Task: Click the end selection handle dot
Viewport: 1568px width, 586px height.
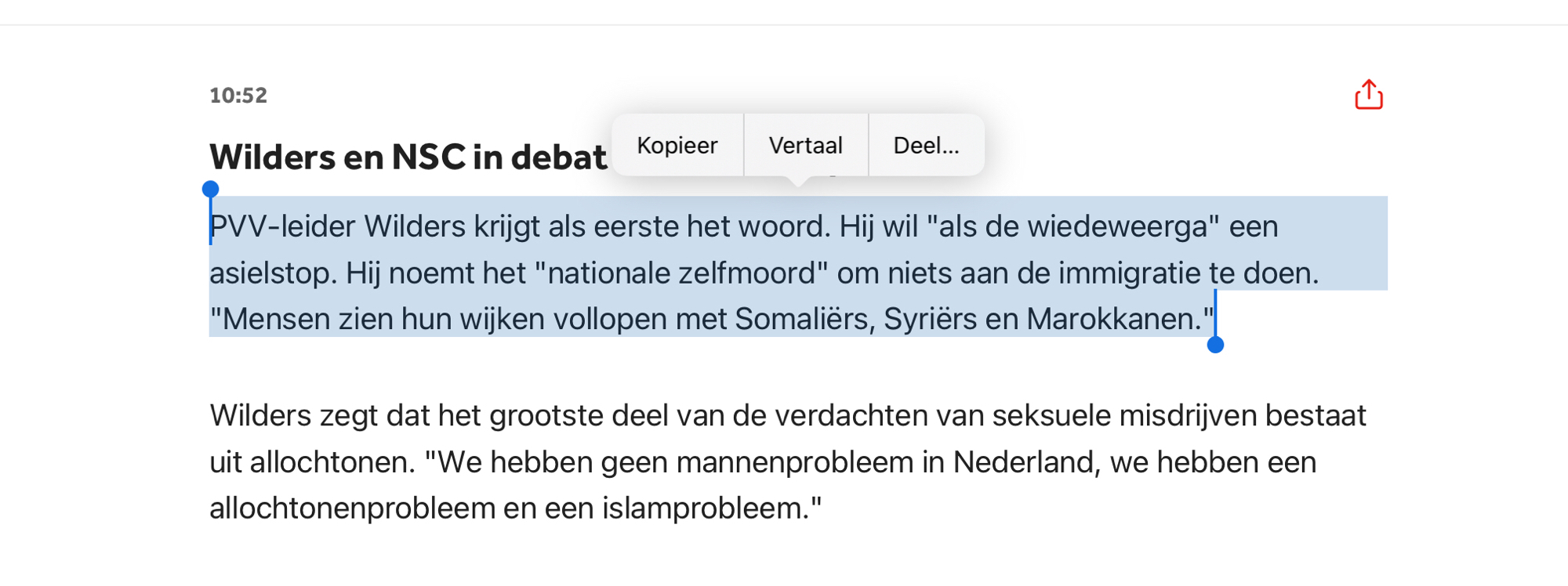Action: pyautogui.click(x=1215, y=345)
